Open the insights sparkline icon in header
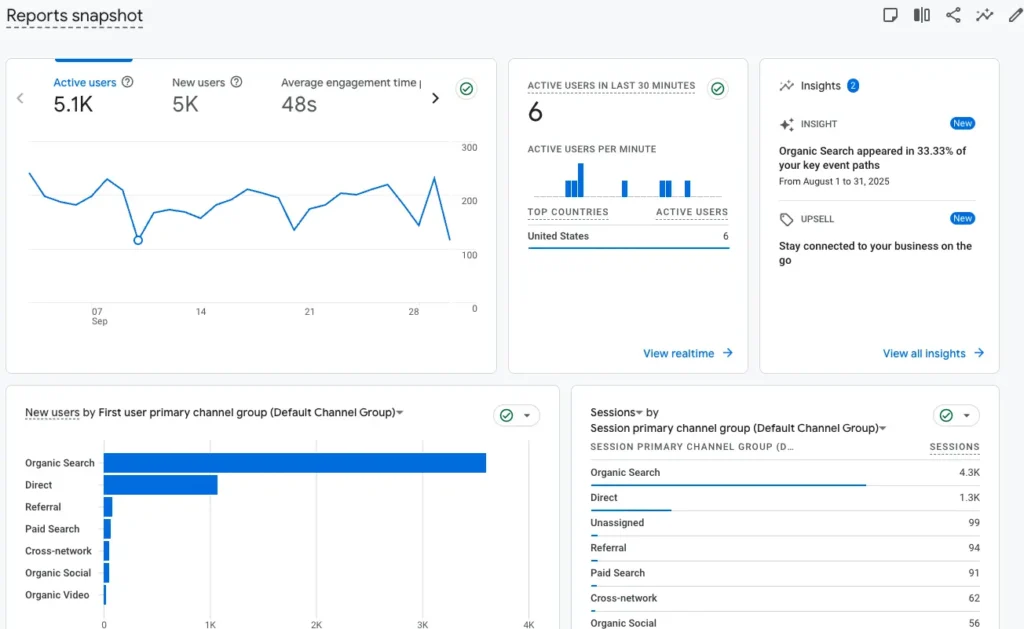1024x629 pixels. (985, 15)
